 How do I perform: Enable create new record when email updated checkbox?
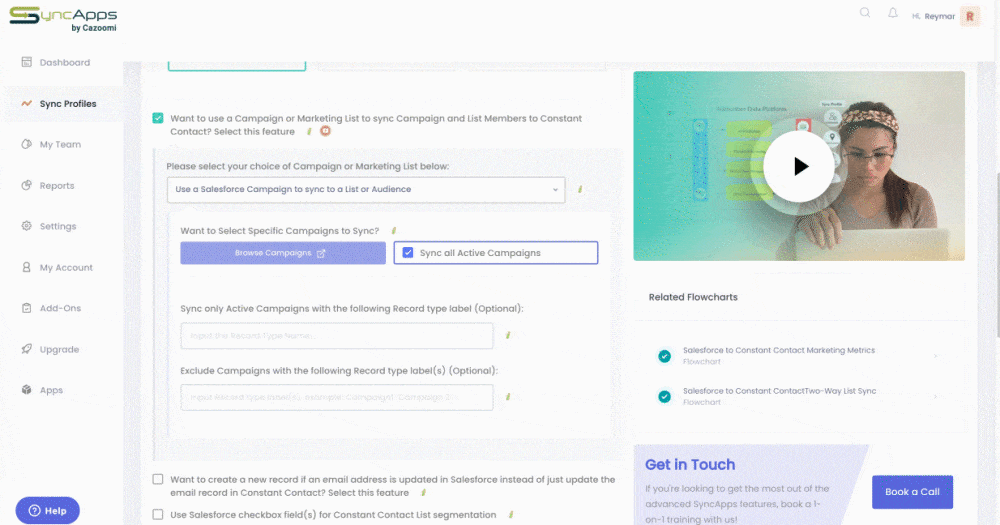pyautogui.click(x=158, y=479)
